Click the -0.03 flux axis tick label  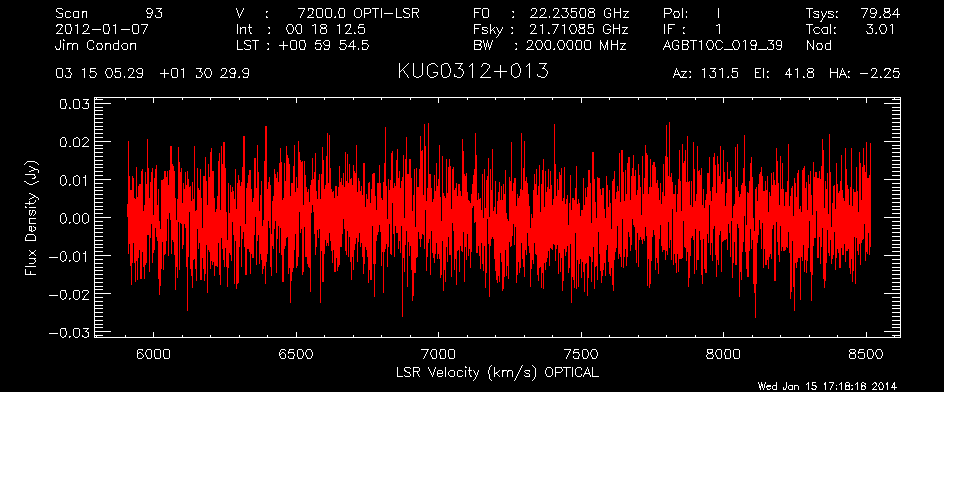pyautogui.click(x=69, y=333)
